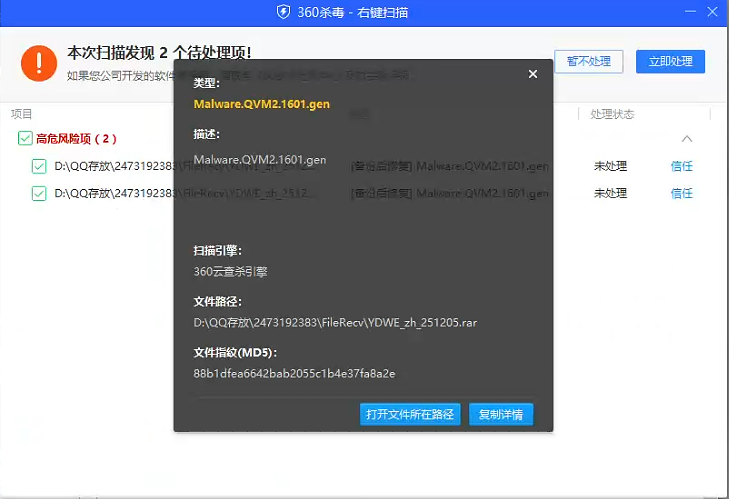Click 立即处理 button
The image size is (729, 499).
(x=670, y=61)
